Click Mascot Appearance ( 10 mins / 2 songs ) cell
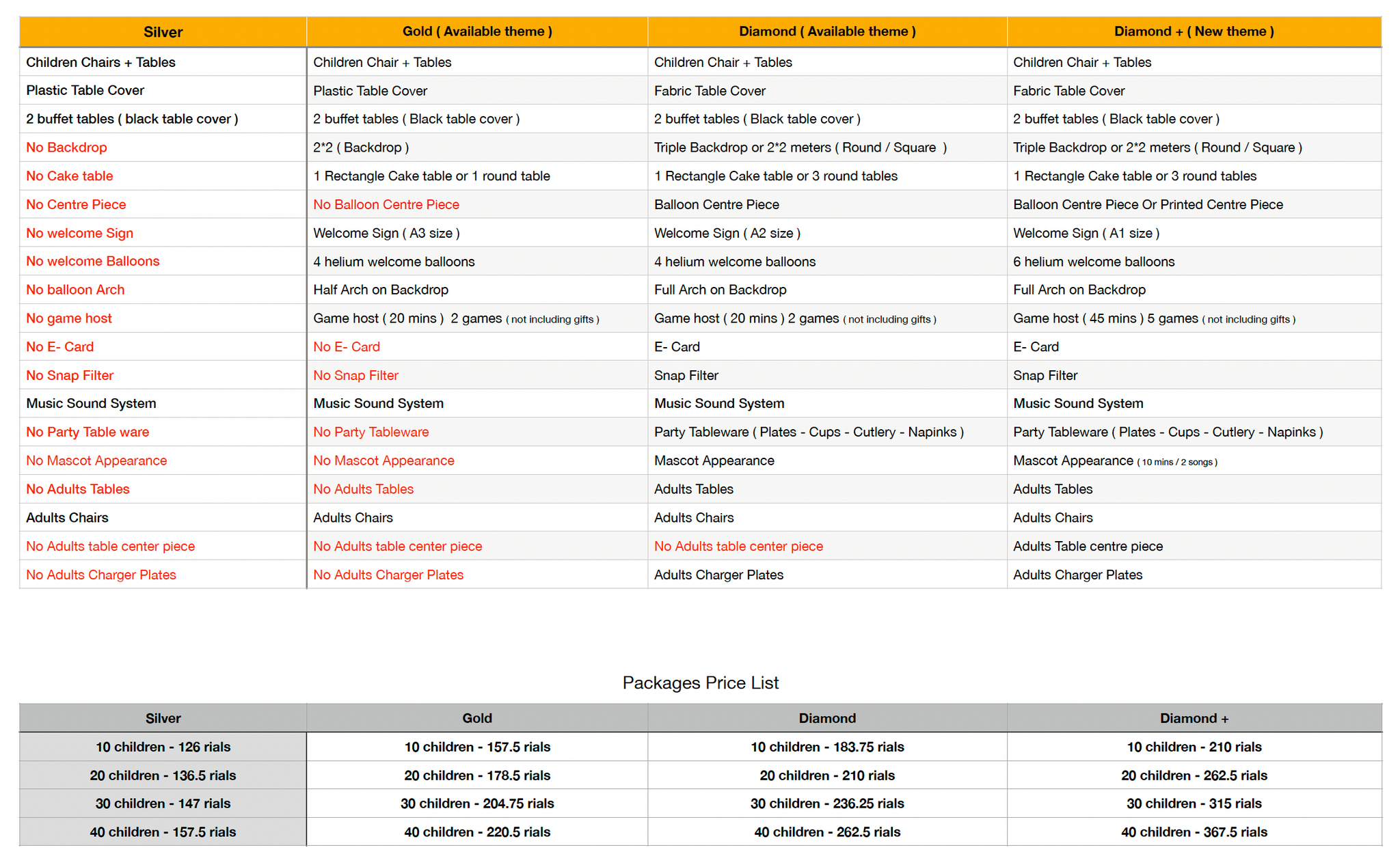Viewport: 1400px width, 867px height. coord(1114,461)
